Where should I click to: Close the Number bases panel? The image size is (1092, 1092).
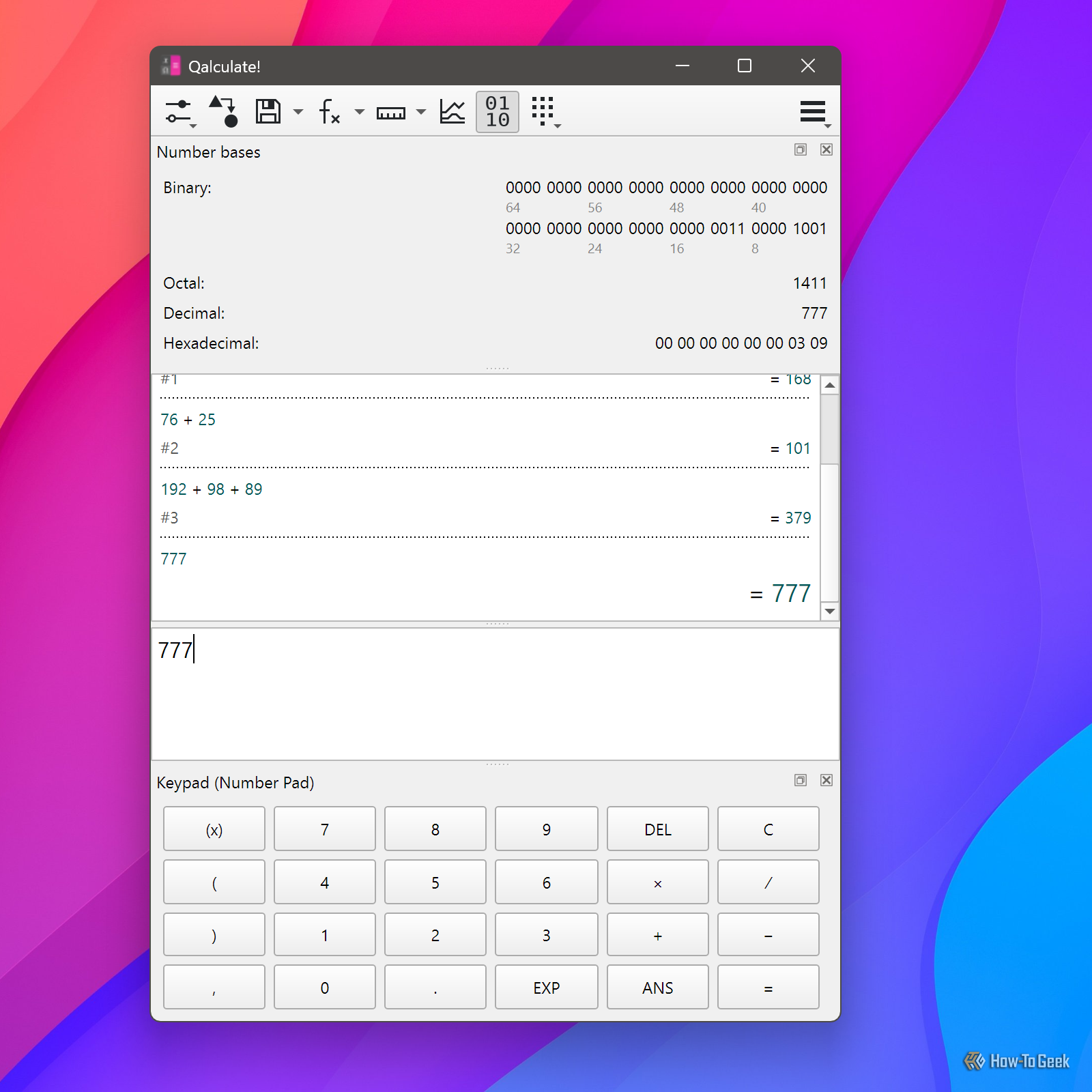827,149
